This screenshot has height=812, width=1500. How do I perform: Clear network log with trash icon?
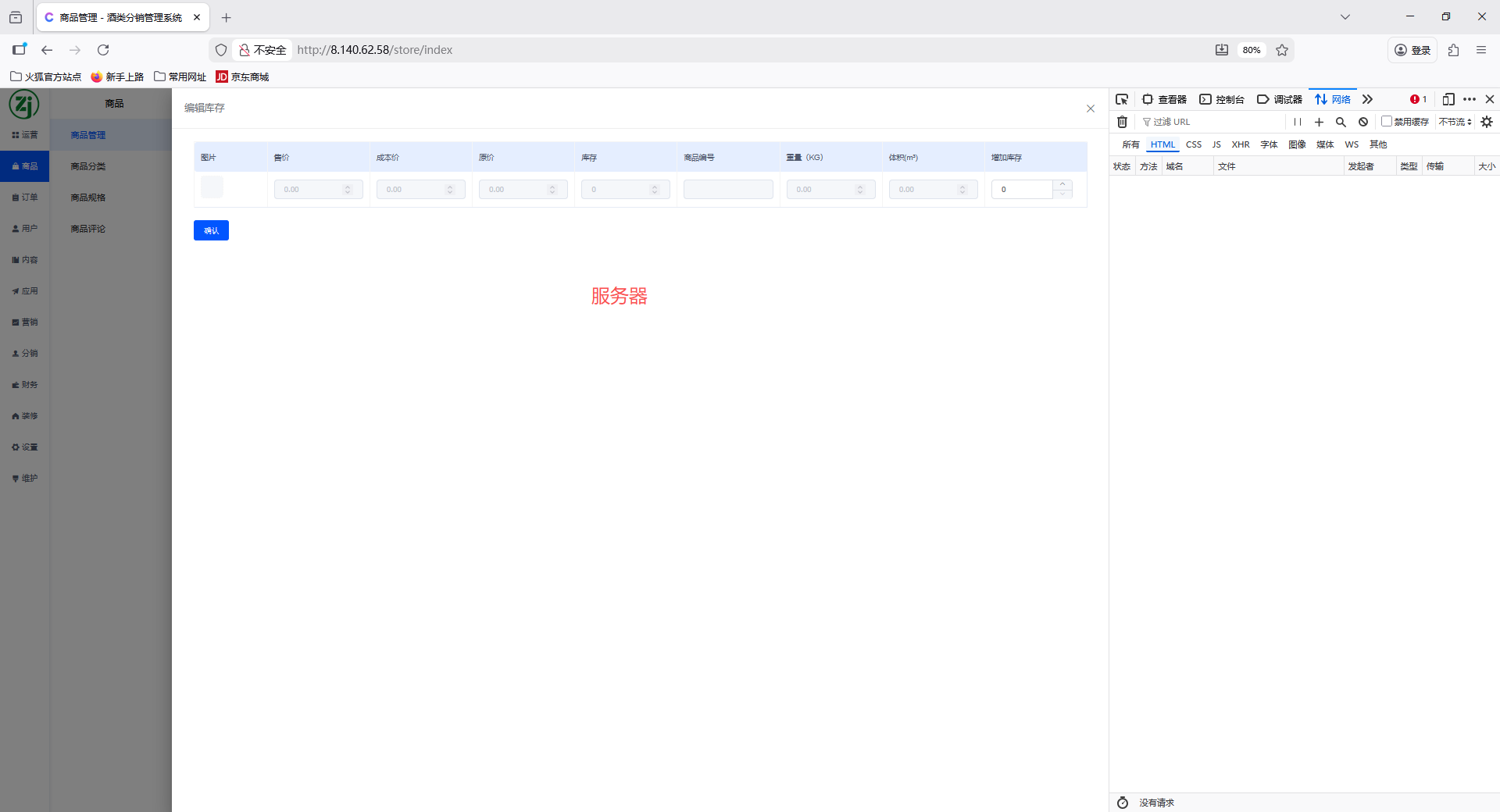pos(1122,122)
